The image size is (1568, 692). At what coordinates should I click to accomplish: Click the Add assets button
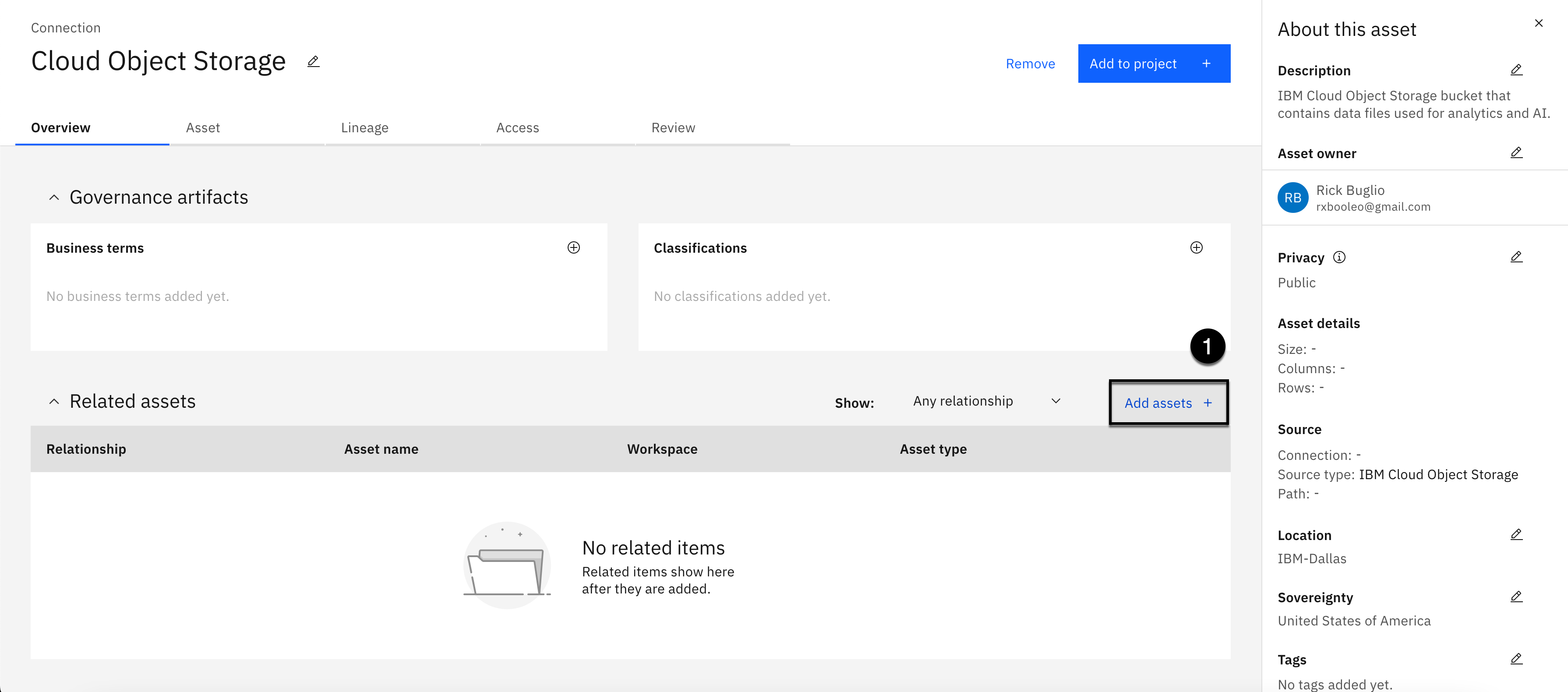[x=1168, y=403]
